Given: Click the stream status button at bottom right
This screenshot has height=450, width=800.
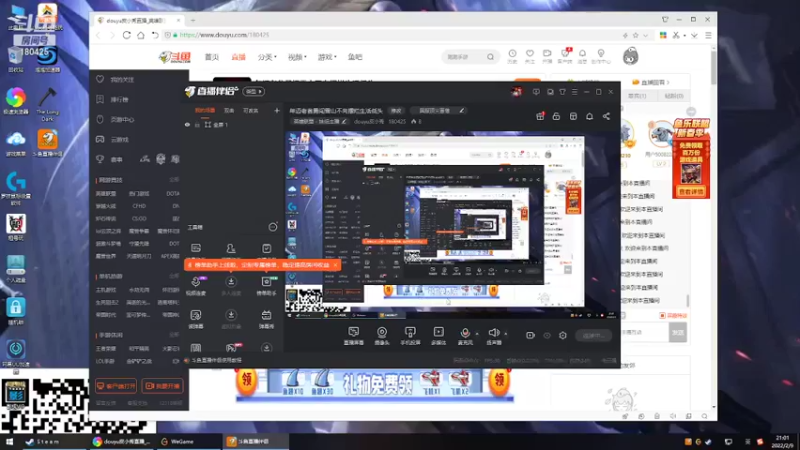Looking at the screenshot, I should (x=593, y=335).
